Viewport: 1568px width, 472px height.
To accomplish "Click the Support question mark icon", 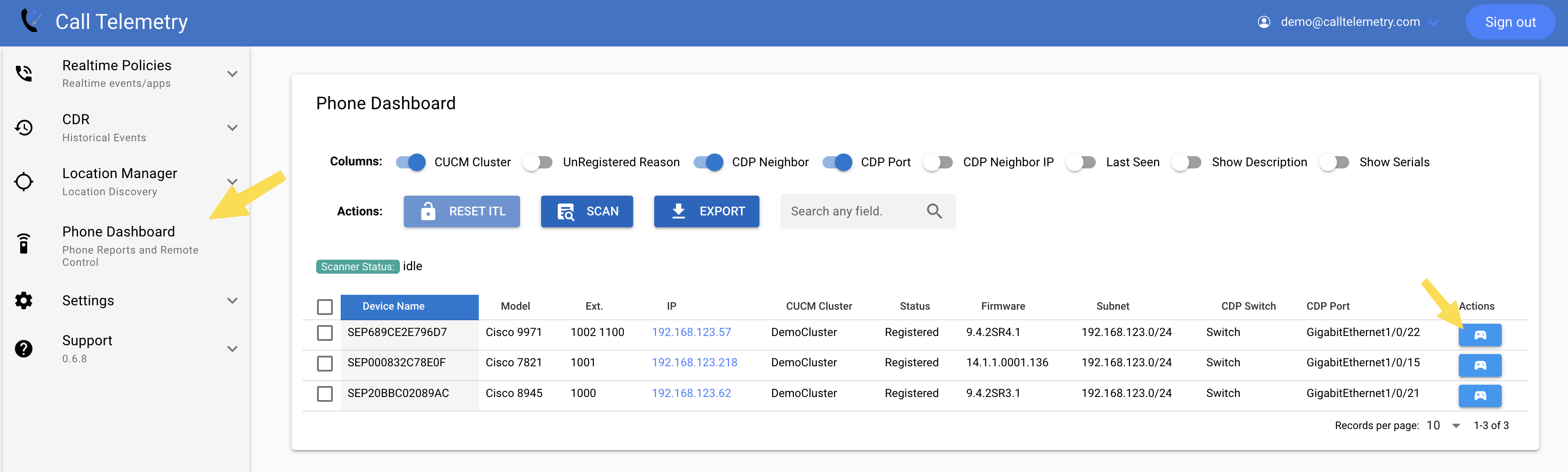I will tap(23, 348).
